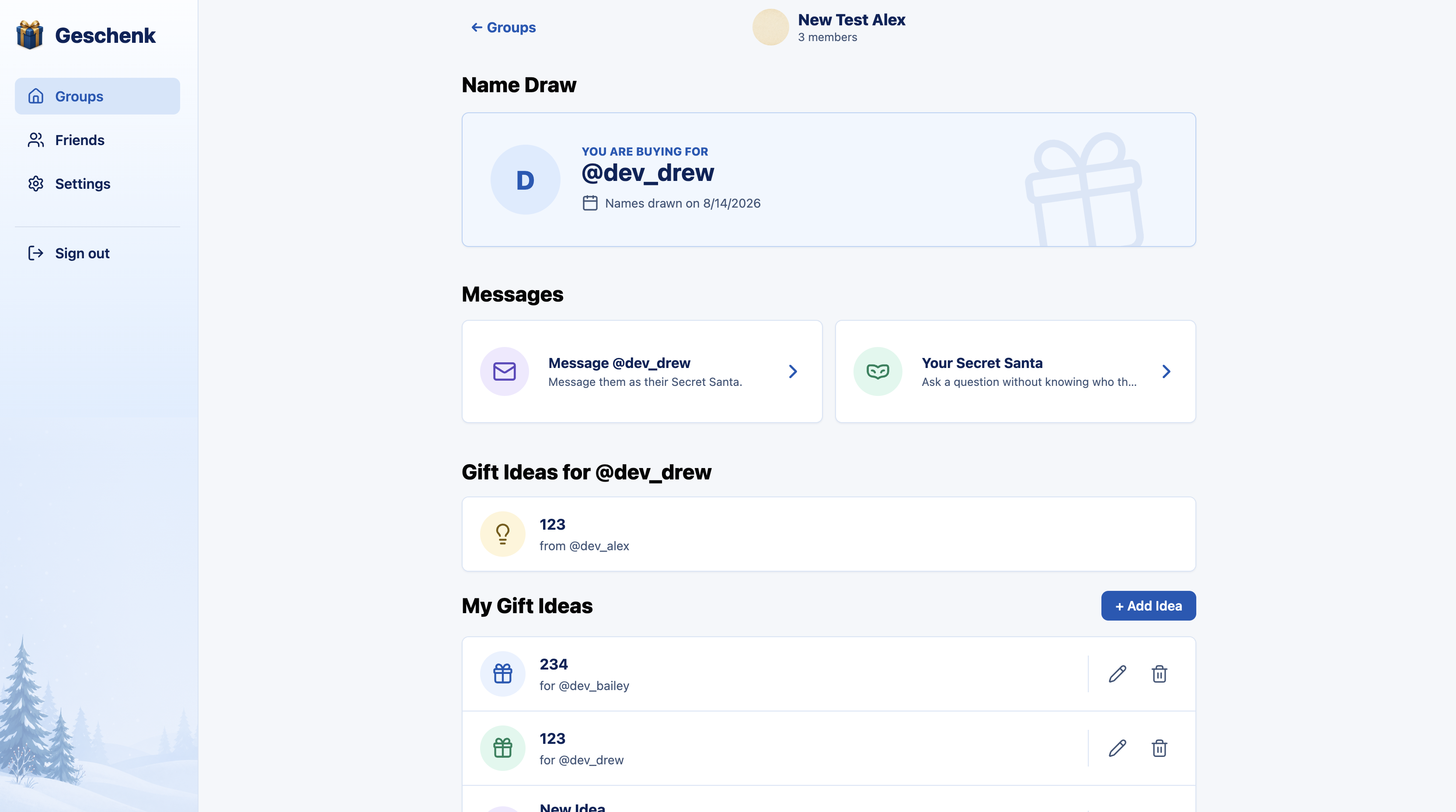The width and height of the screenshot is (1456, 812).
Task: Edit the 234 idea for @dev_bailey
Action: click(1118, 673)
